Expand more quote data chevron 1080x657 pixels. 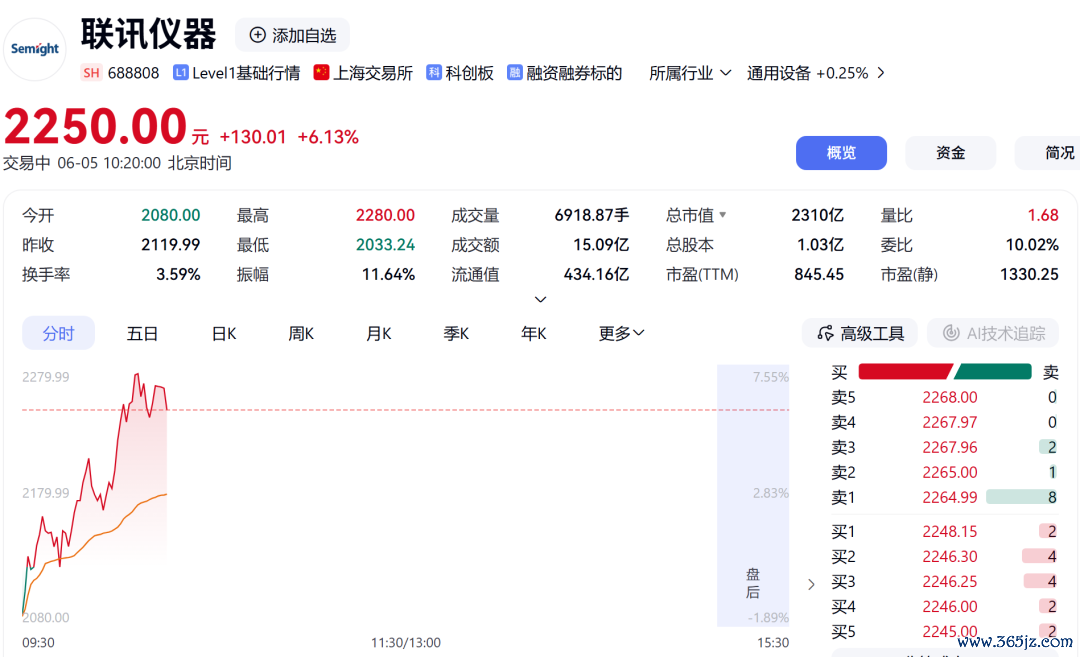pos(541,300)
